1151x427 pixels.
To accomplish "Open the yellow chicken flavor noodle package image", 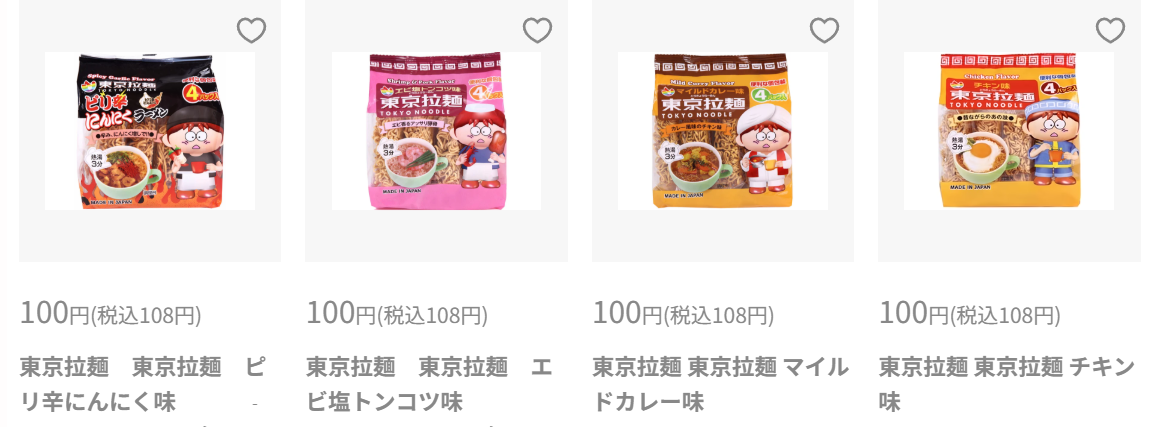I will 1009,131.
